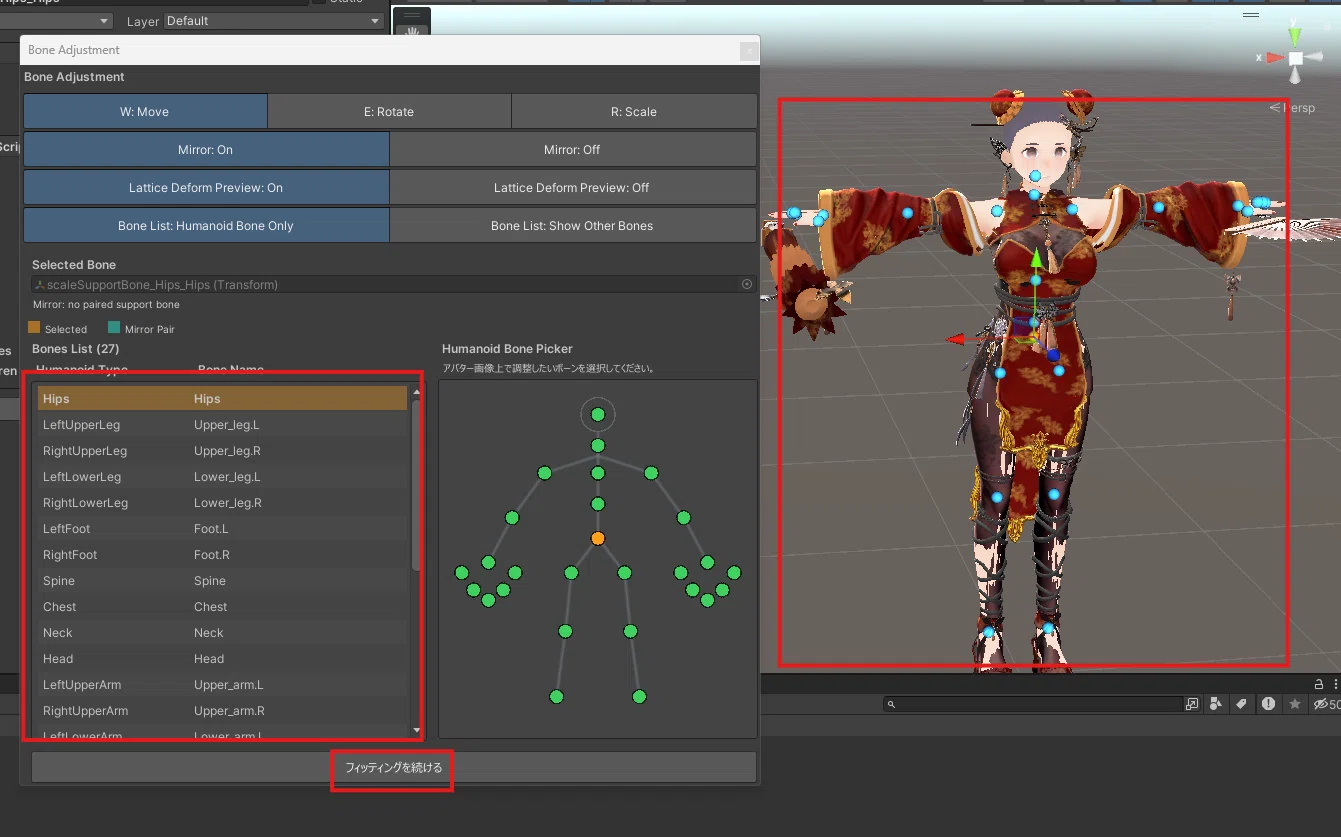Click the フィッティングを続ける button

pos(393,767)
